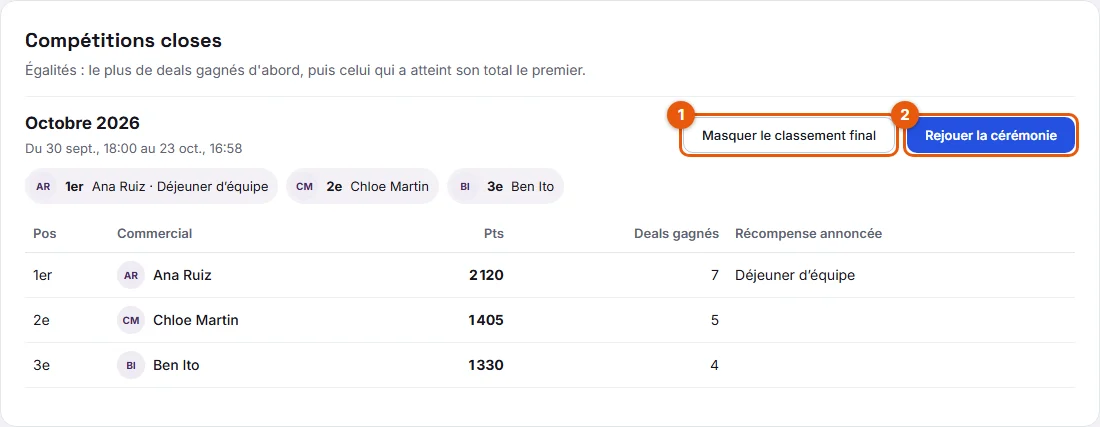Image resolution: width=1100 pixels, height=427 pixels.
Task: Click Ana Ruiz avatar in table row
Action: (x=131, y=276)
